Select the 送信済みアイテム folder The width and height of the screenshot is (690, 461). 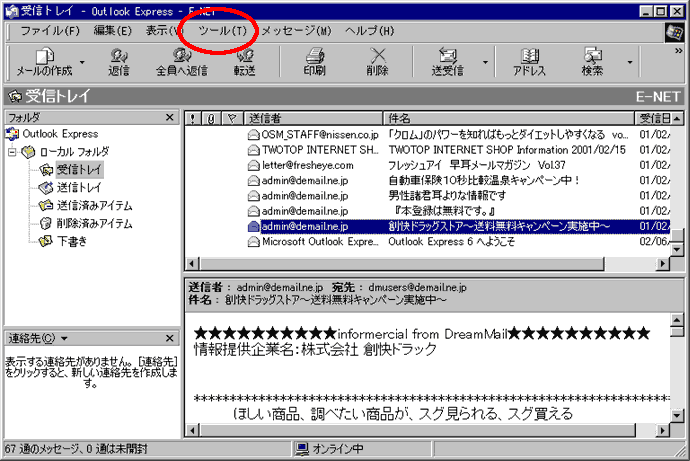click(94, 205)
